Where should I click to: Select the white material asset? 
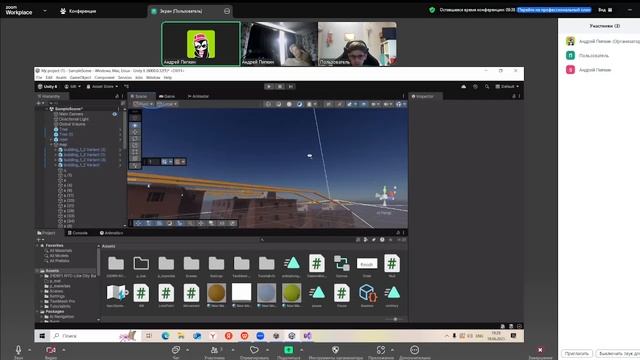241,293
